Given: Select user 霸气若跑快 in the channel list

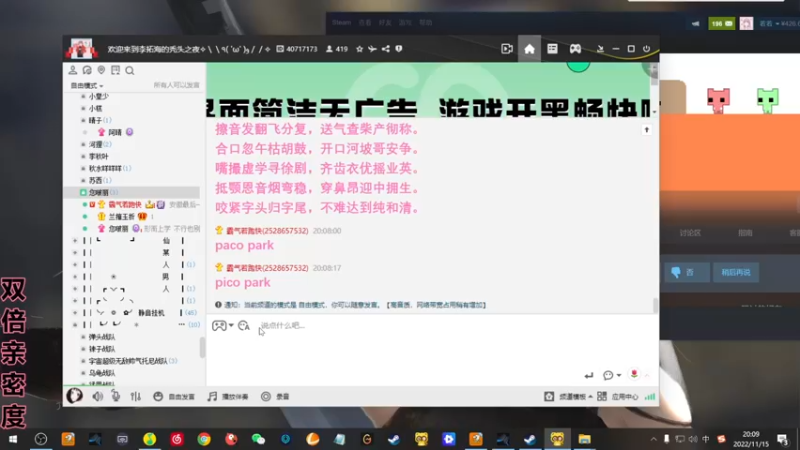Looking at the screenshot, I should click(124, 205).
